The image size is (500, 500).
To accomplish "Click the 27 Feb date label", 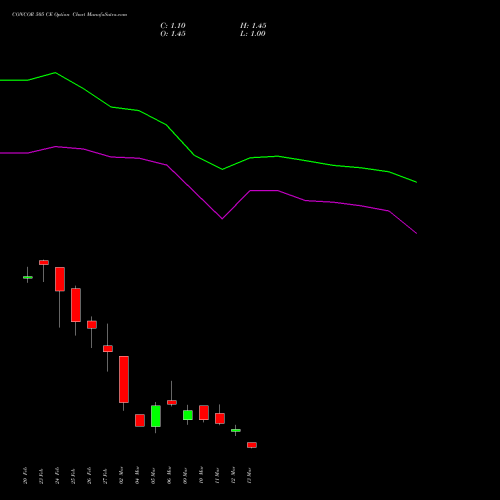I will [106, 476].
